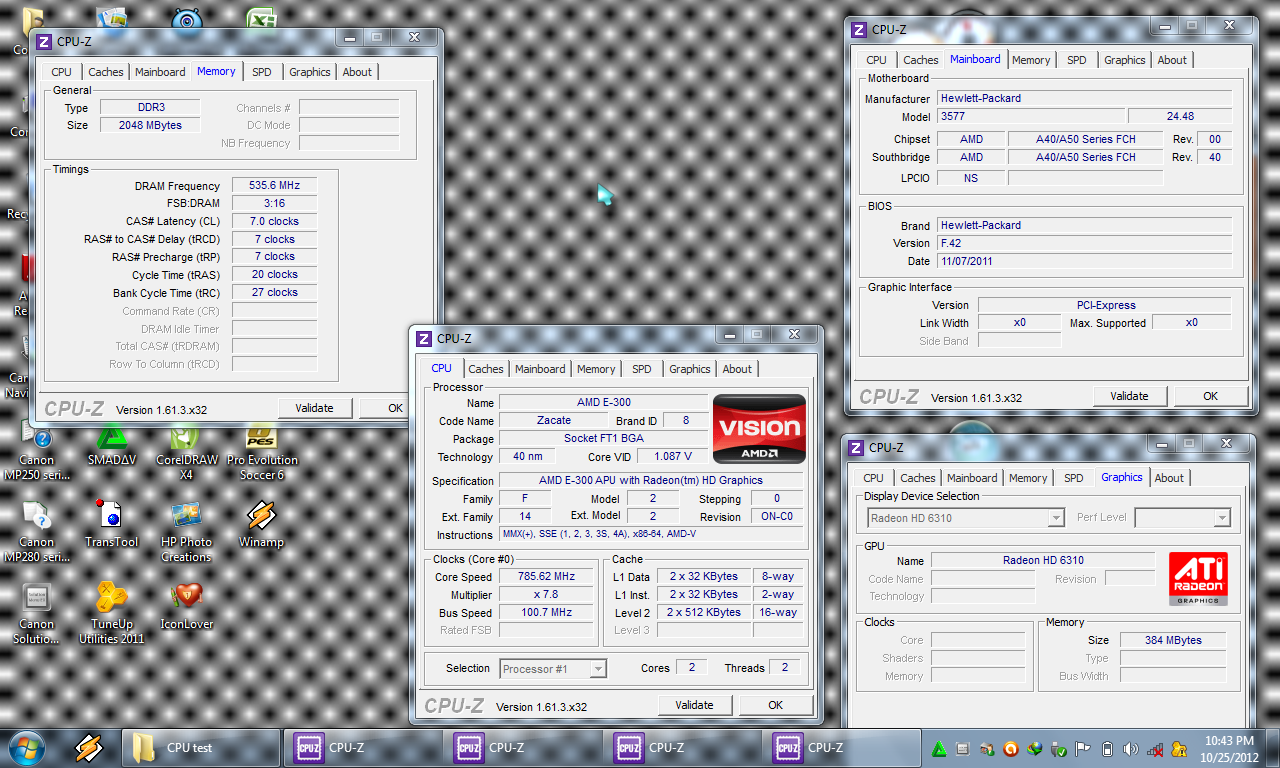Open About tab in Graphics window

(1169, 478)
